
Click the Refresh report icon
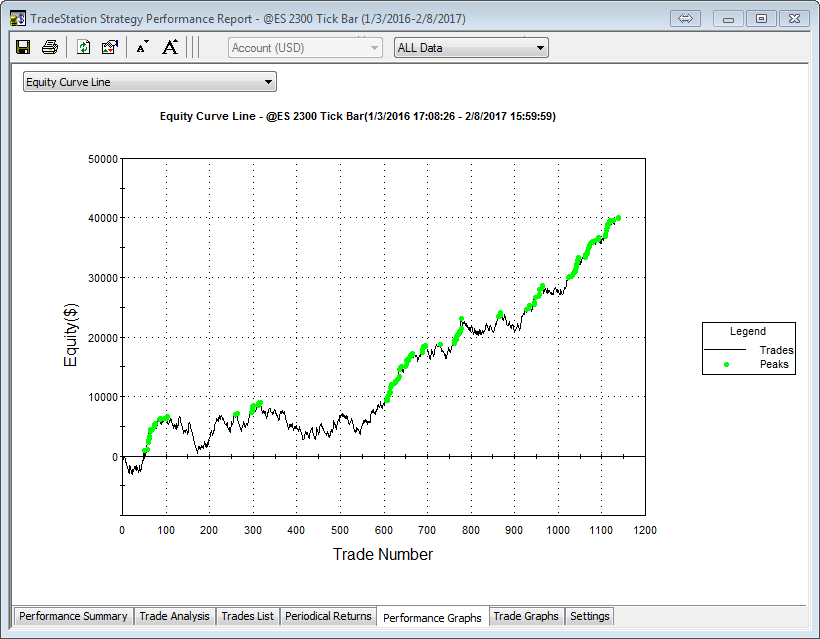84,47
